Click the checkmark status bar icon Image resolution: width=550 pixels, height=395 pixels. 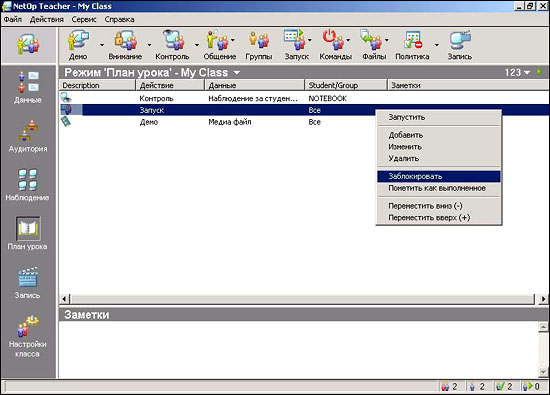[x=500, y=386]
